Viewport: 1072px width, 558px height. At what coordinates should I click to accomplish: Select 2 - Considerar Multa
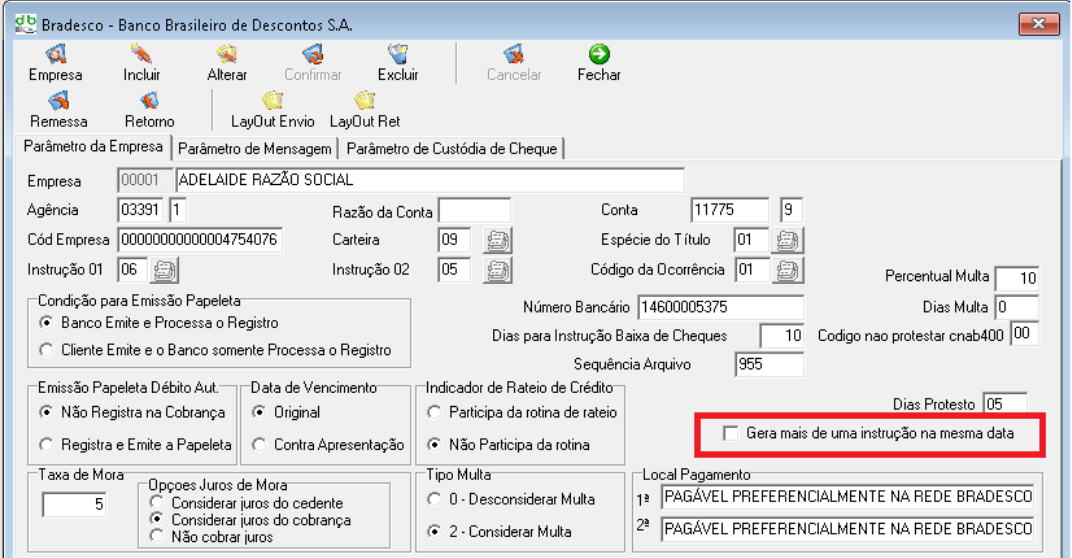pyautogui.click(x=434, y=531)
